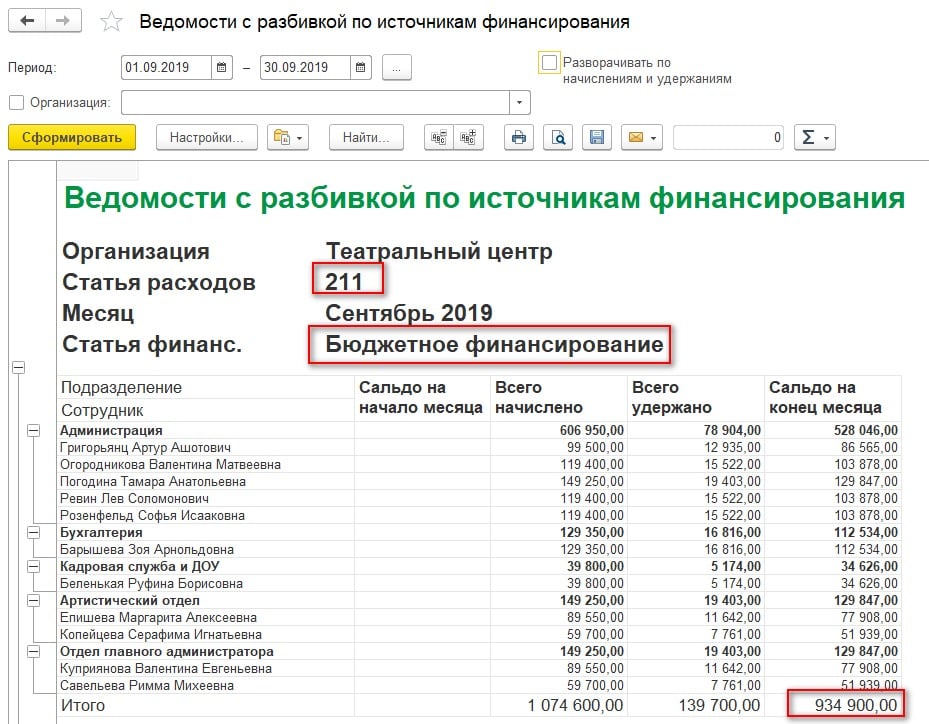Select employee Савельева Римма Михеевна
This screenshot has width=929, height=724.
coord(147,685)
